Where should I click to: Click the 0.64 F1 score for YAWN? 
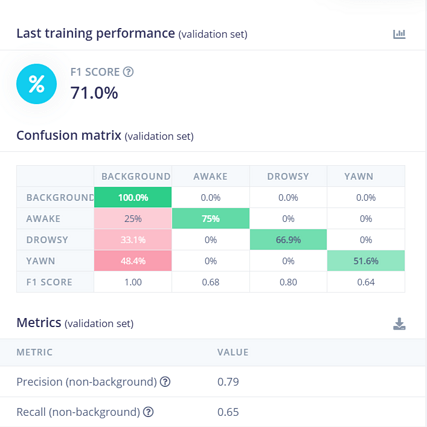[x=366, y=282]
